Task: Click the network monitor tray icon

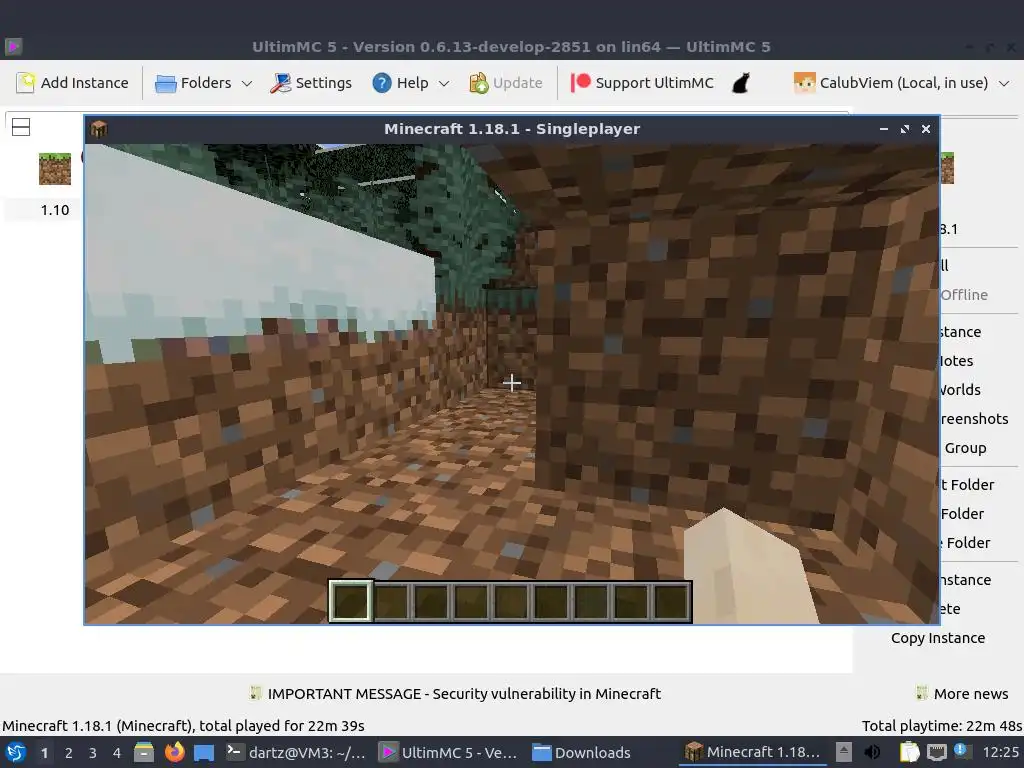Action: tap(936, 752)
